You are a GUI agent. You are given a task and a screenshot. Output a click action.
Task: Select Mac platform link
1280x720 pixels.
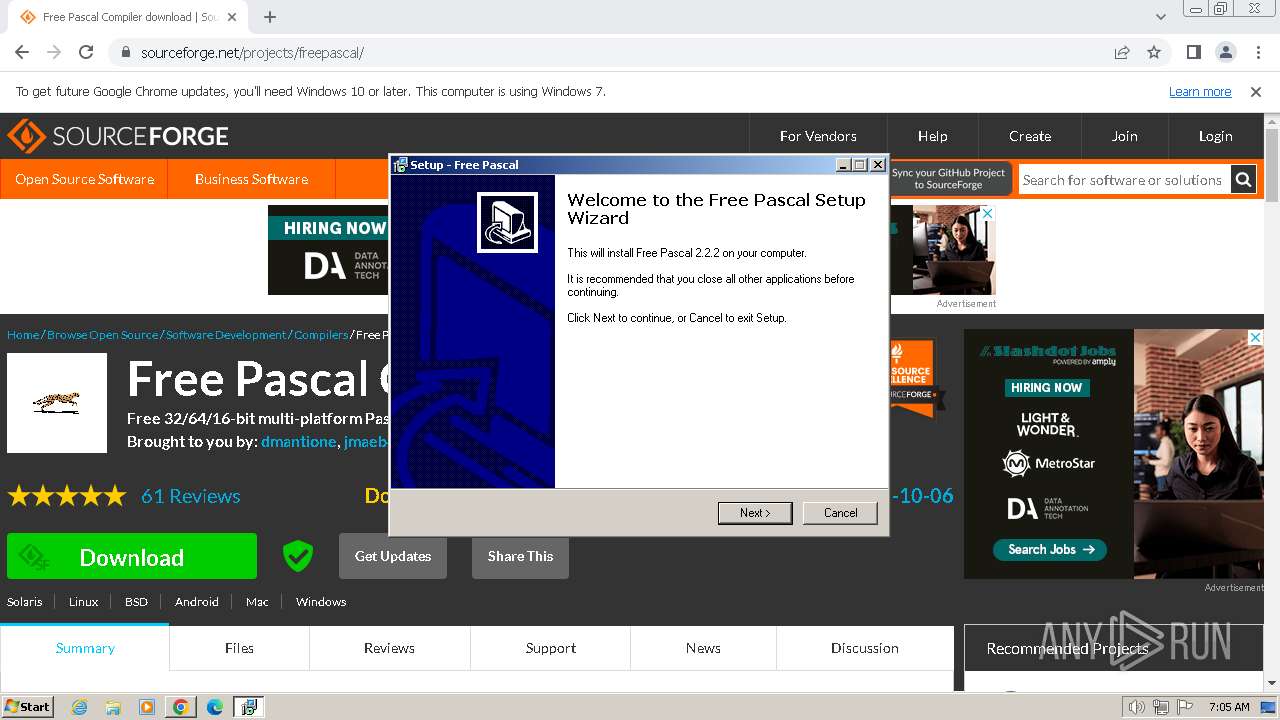[x=257, y=602]
